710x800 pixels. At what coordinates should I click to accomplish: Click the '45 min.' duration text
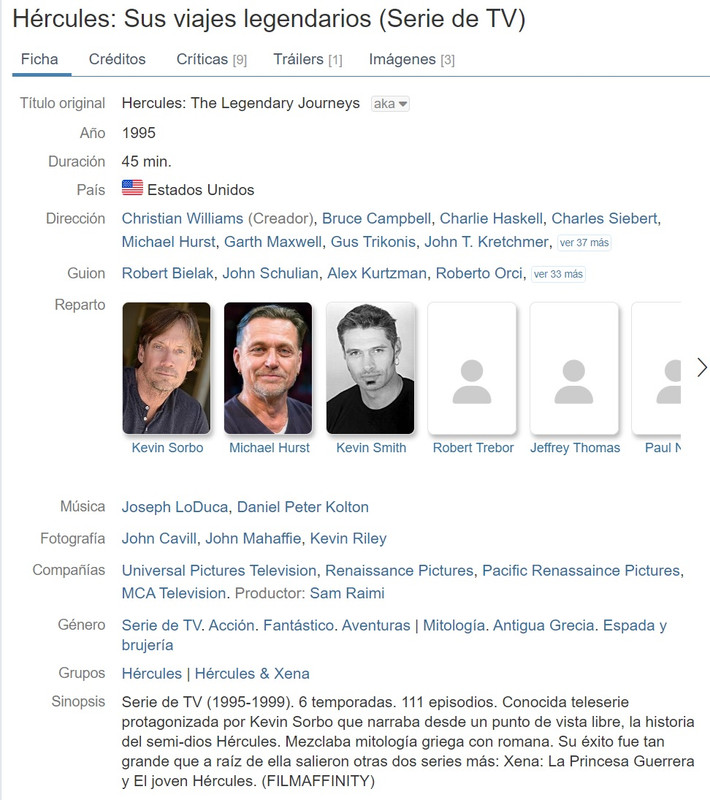click(x=146, y=161)
